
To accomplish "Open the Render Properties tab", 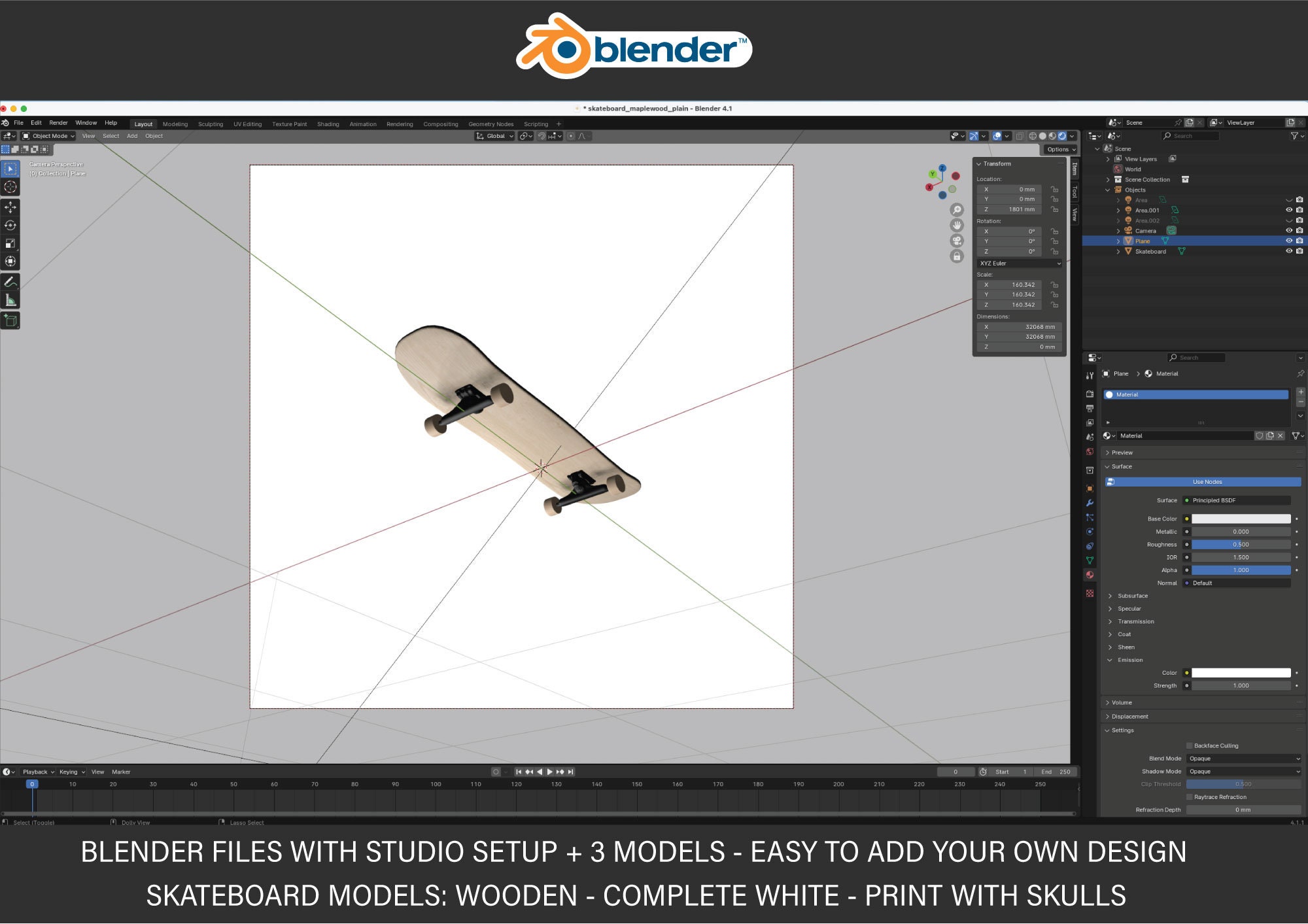I will [1090, 394].
